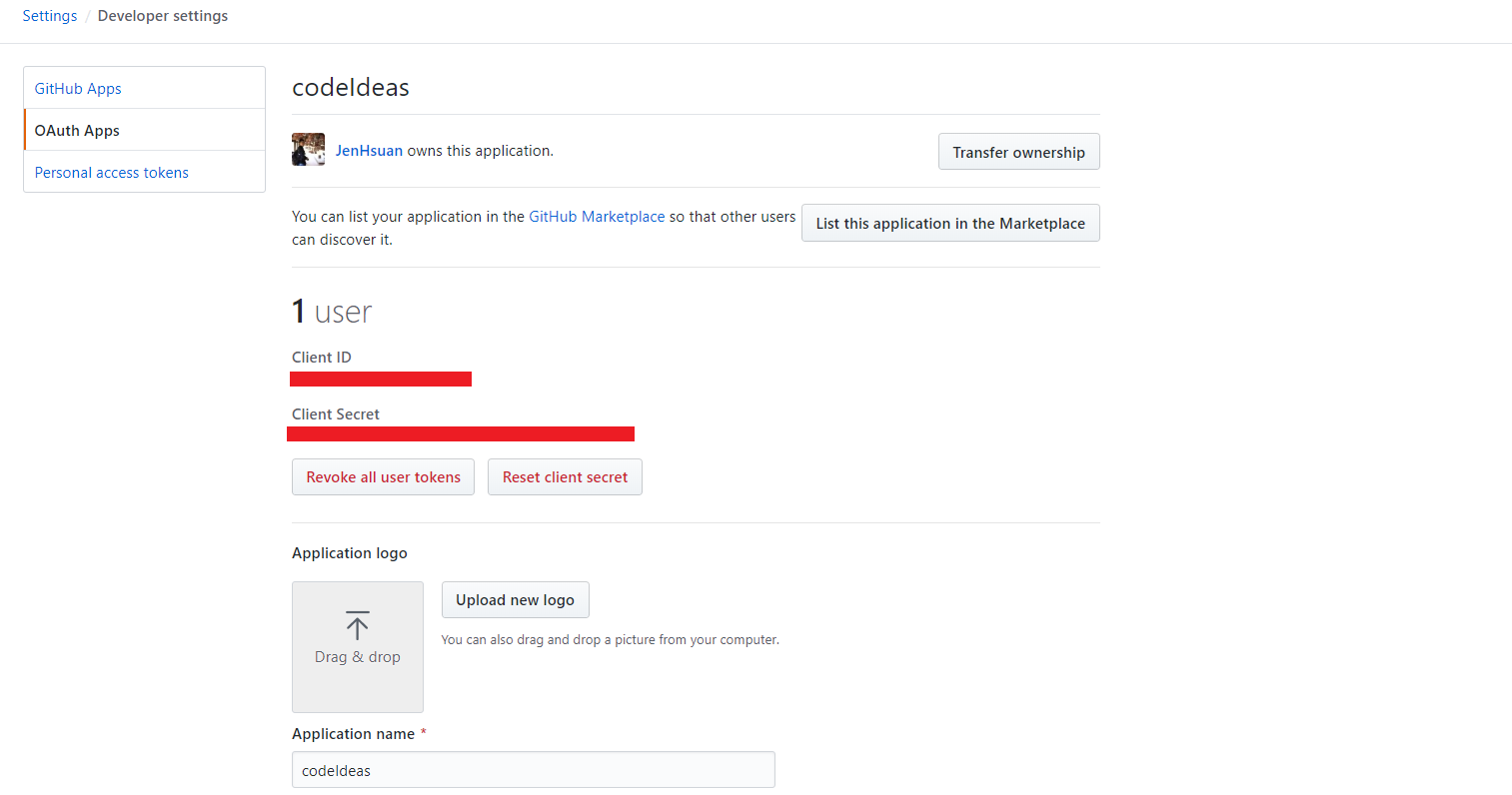Visit the GitHub Marketplace link
The height and width of the screenshot is (795, 1512).
(x=597, y=216)
